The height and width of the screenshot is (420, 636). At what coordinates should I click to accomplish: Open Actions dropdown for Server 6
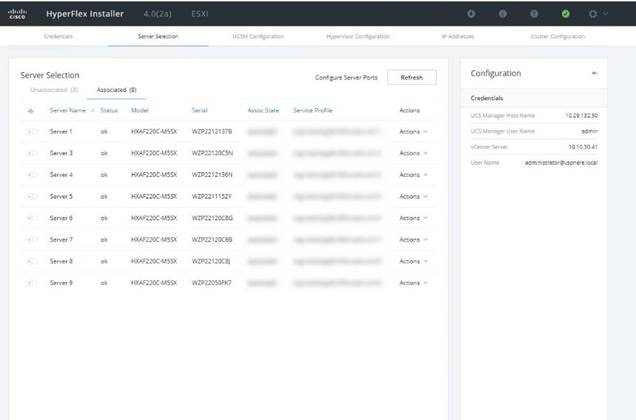tap(413, 218)
